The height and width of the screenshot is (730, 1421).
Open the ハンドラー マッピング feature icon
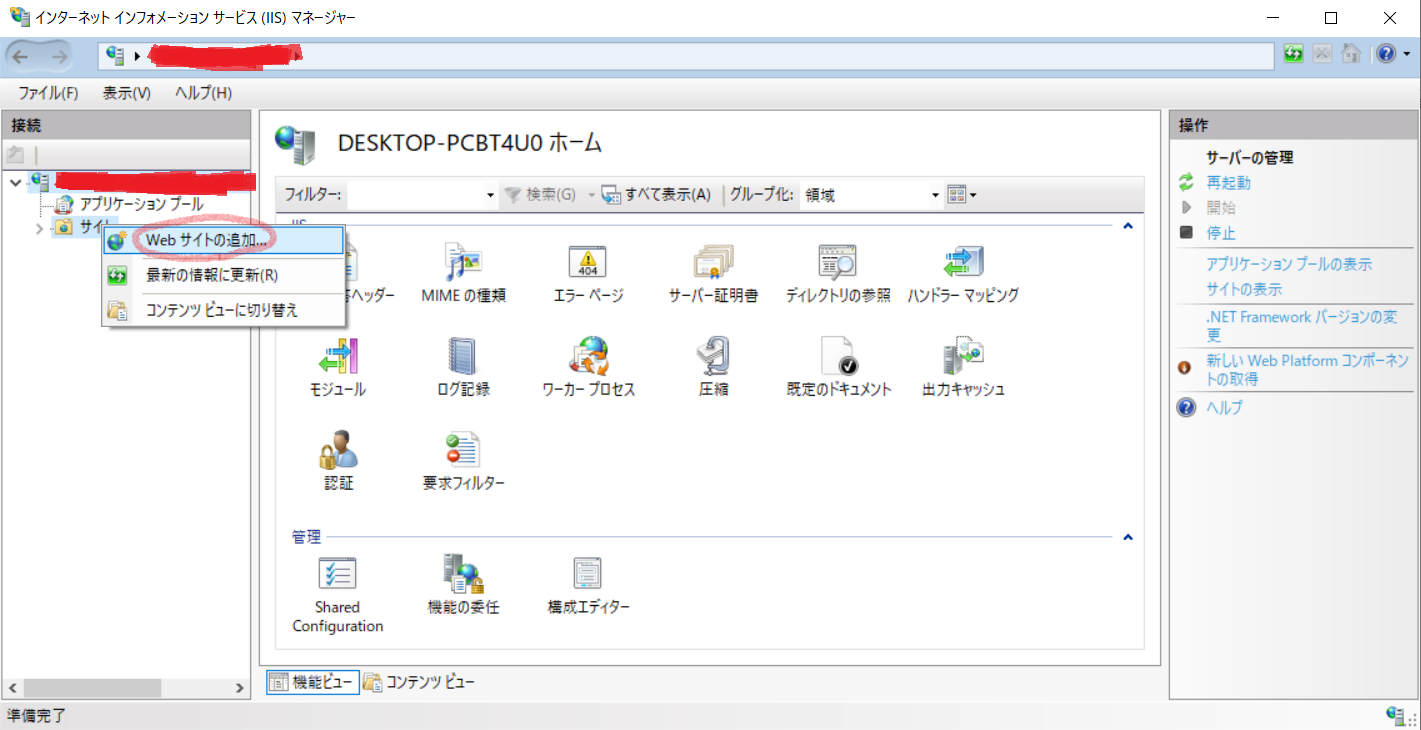click(963, 272)
